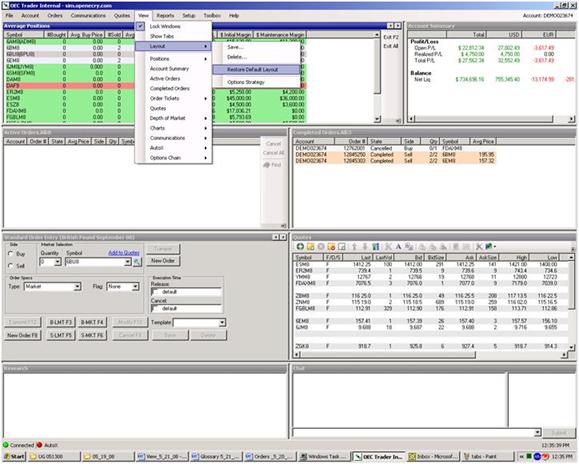Click the symbol lookup icon beside Symbol field
The height and width of the screenshot is (464, 579).
[x=137, y=262]
